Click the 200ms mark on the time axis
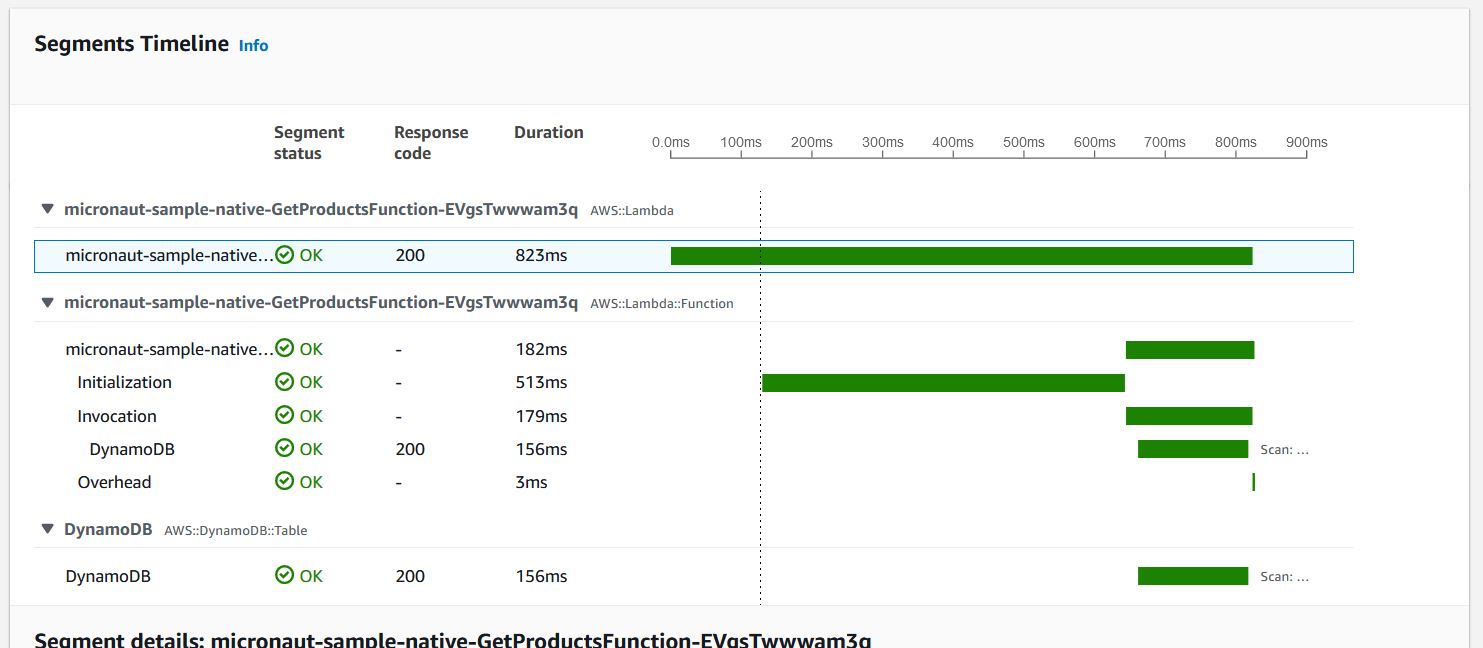 point(811,142)
